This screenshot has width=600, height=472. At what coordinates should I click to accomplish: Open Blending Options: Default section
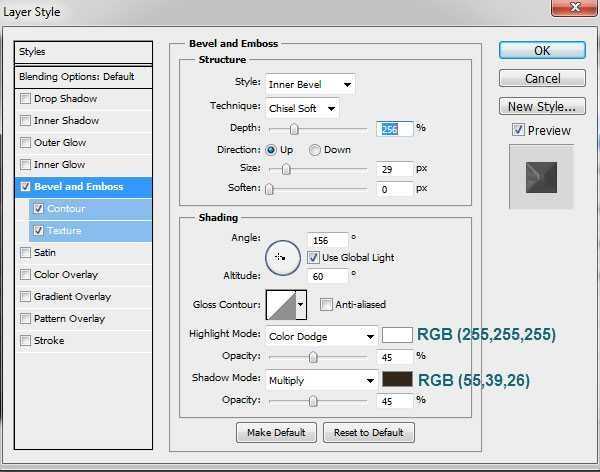click(76, 76)
